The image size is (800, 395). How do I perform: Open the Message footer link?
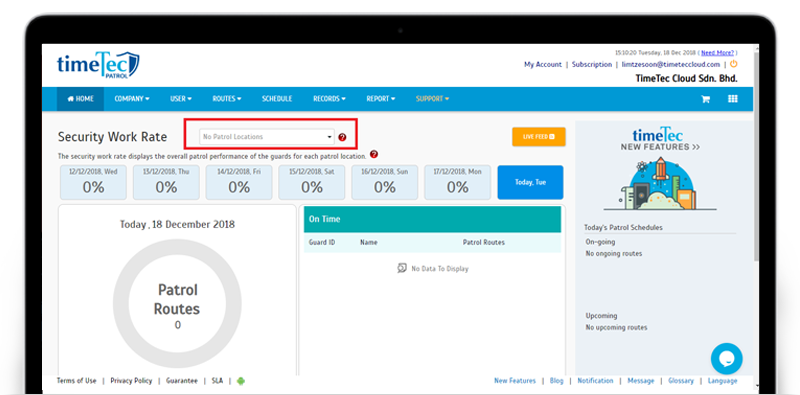pos(641,381)
